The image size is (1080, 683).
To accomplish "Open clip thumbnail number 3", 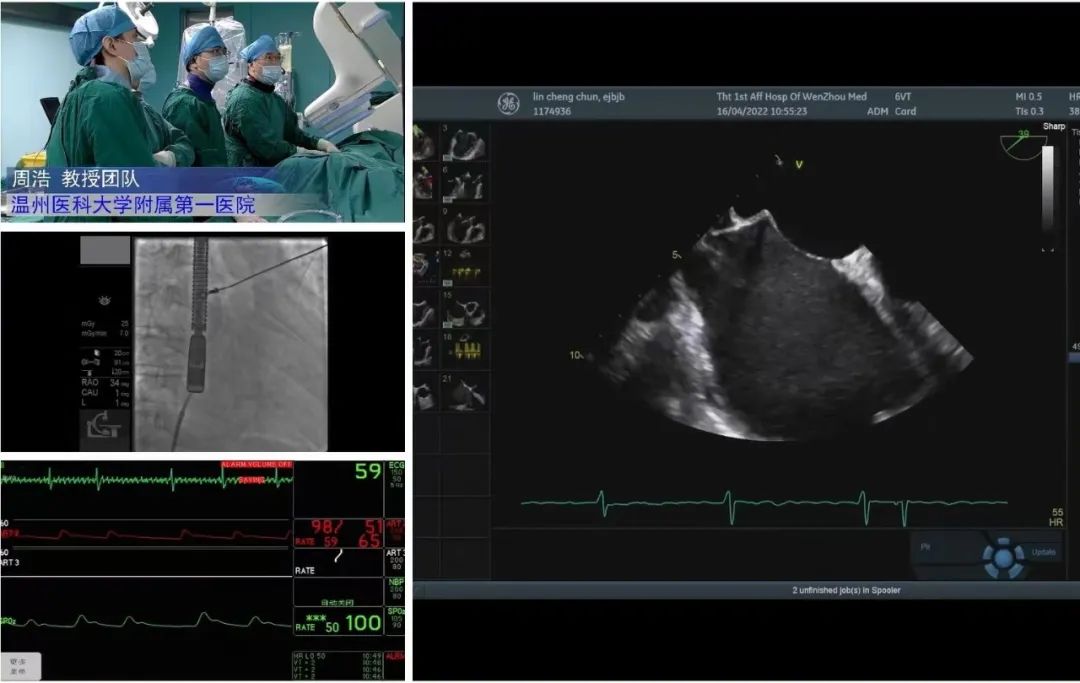I will coord(466,144).
